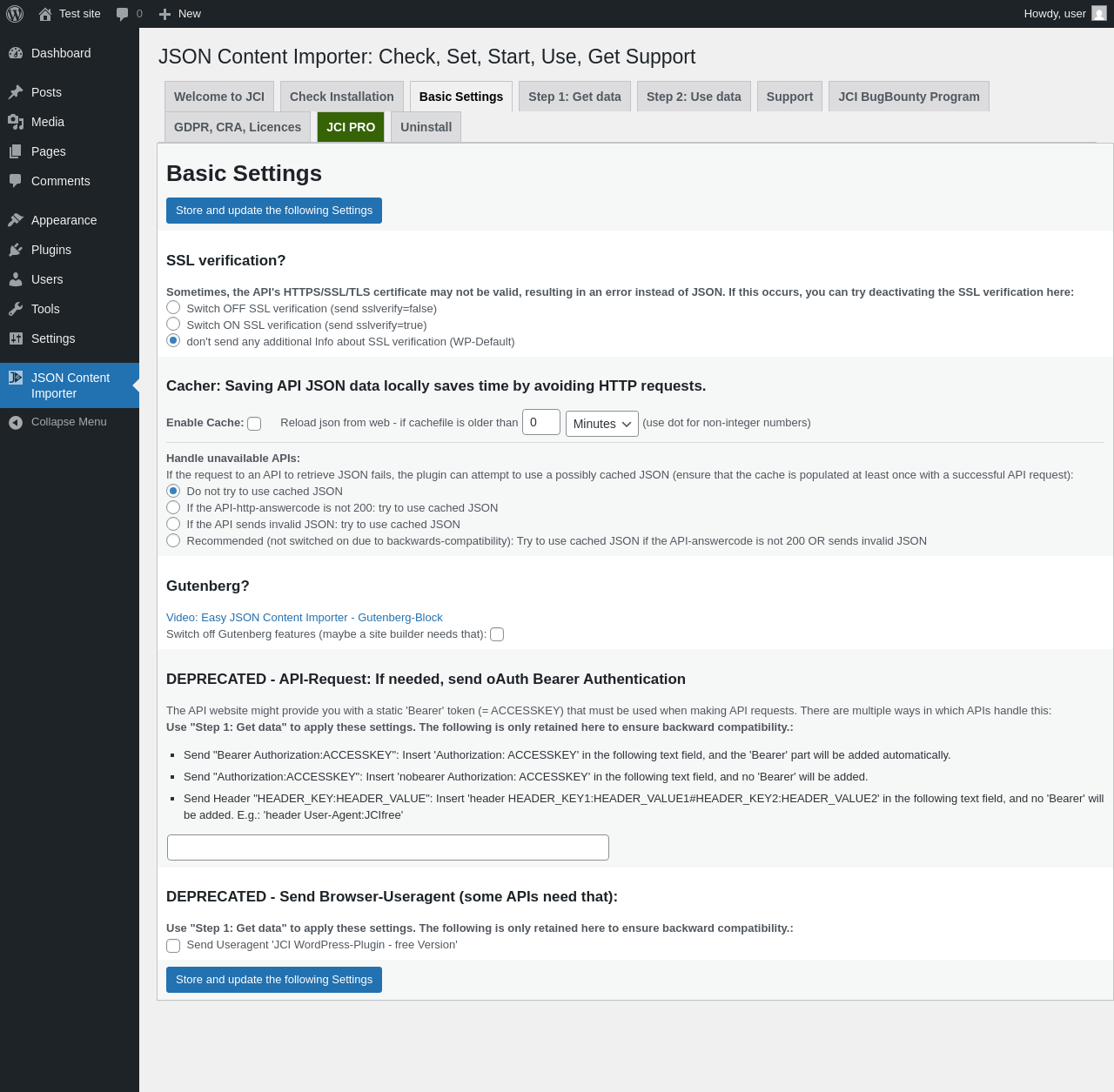Enable the Cache checkbox
The height and width of the screenshot is (1092, 1114).
pos(254,424)
